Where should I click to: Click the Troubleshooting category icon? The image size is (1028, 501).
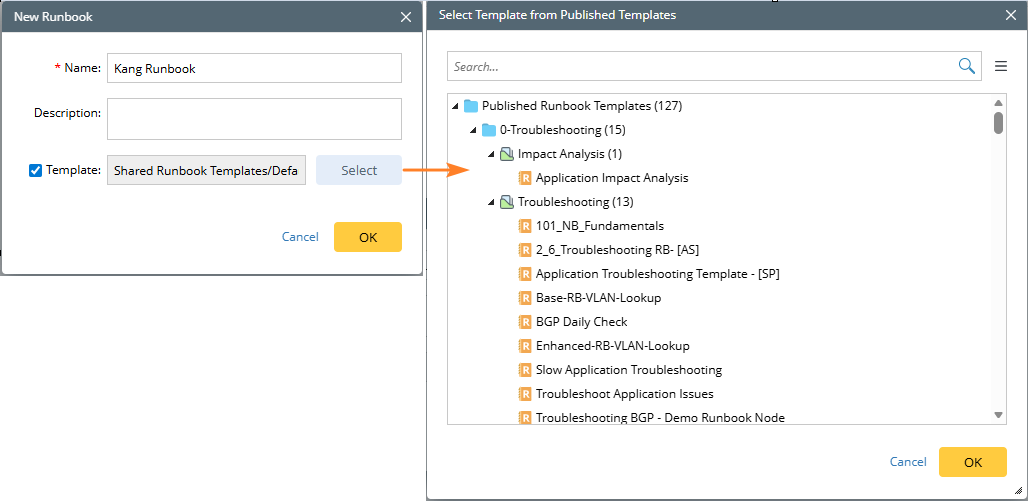507,202
